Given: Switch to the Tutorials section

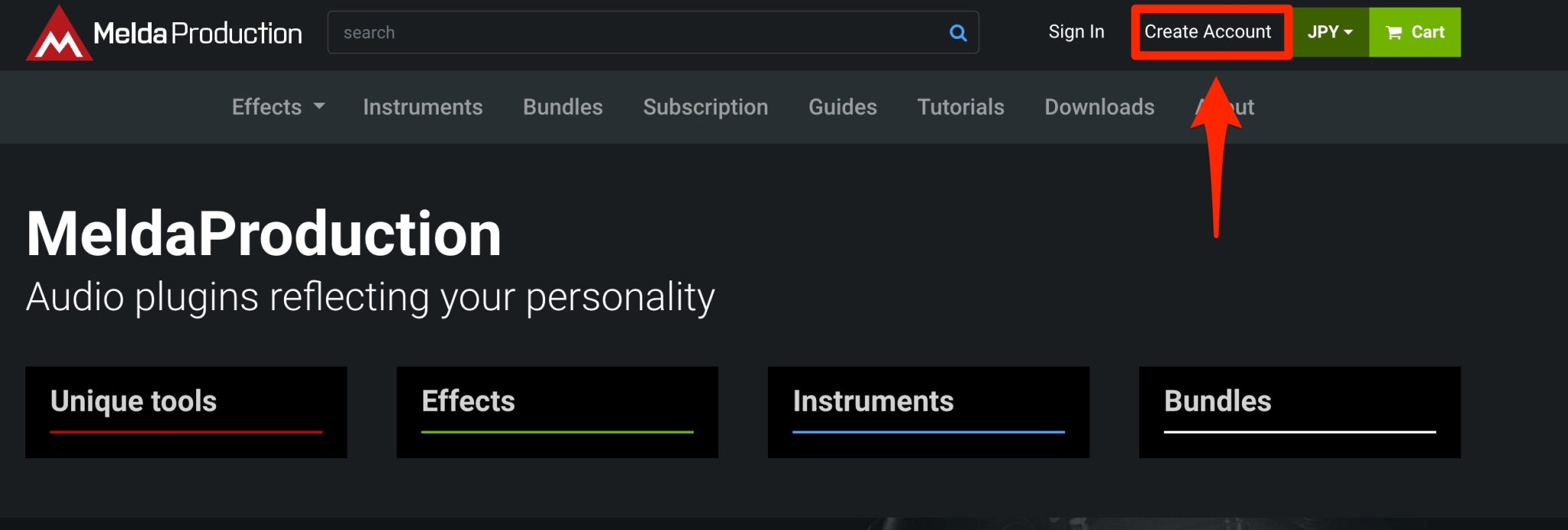Looking at the screenshot, I should point(961,107).
